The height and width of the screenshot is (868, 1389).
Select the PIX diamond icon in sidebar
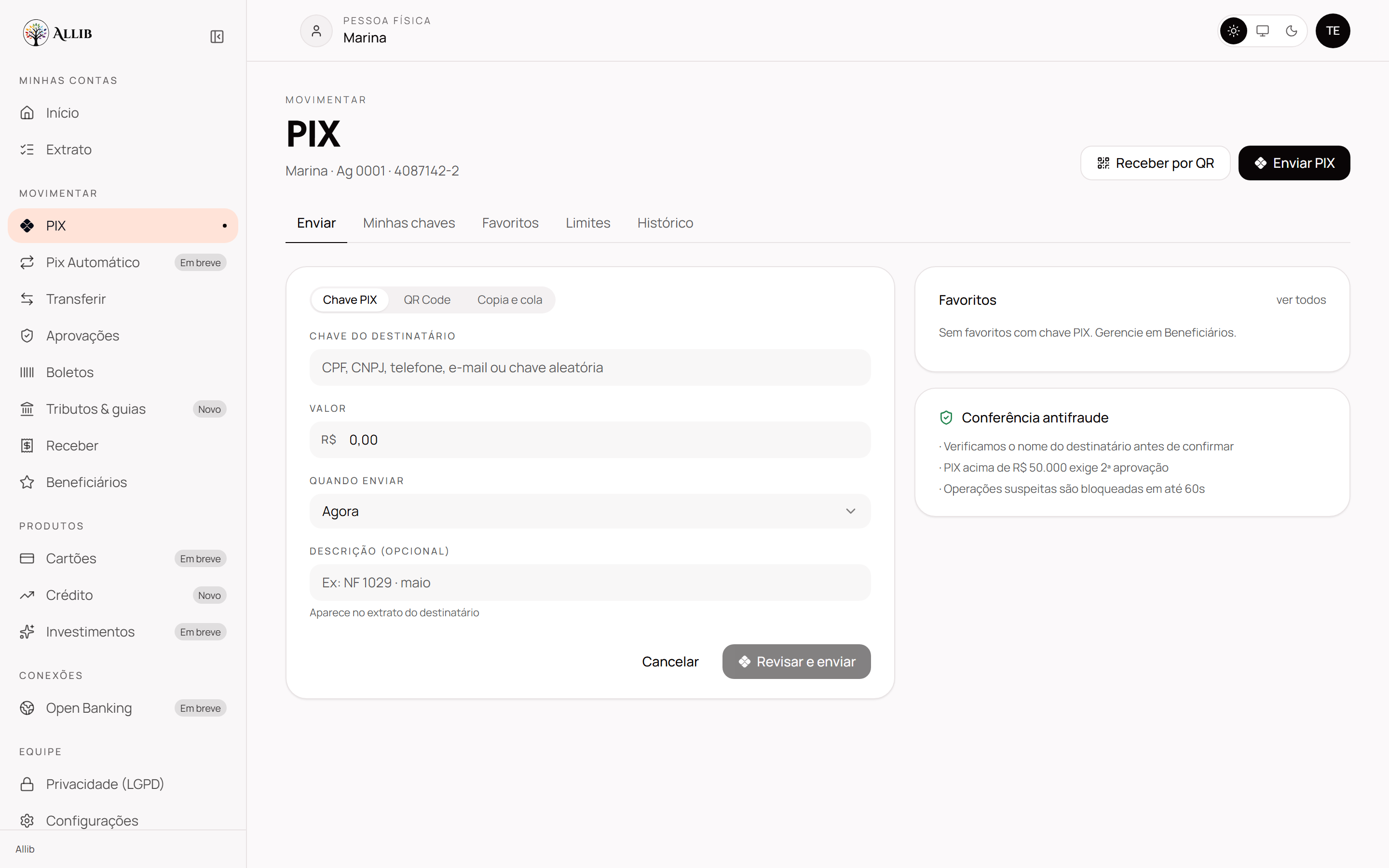(27, 226)
